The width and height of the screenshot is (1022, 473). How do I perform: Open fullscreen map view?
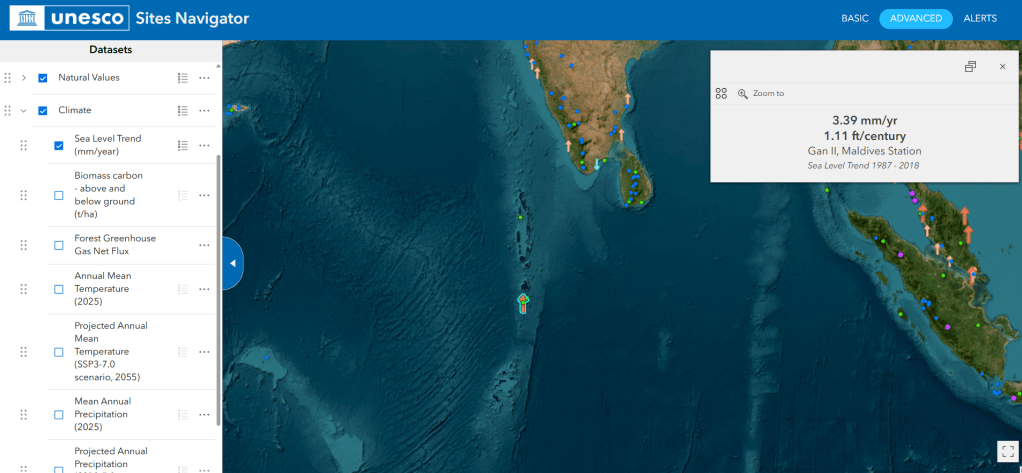(x=1006, y=450)
